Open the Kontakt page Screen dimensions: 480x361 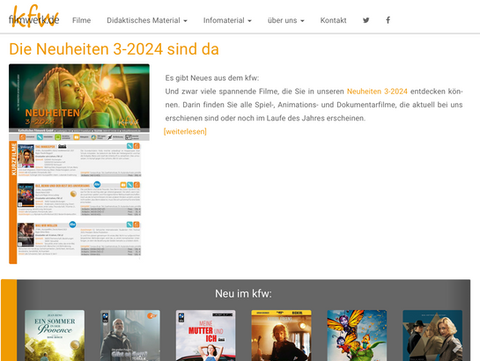tap(333, 20)
